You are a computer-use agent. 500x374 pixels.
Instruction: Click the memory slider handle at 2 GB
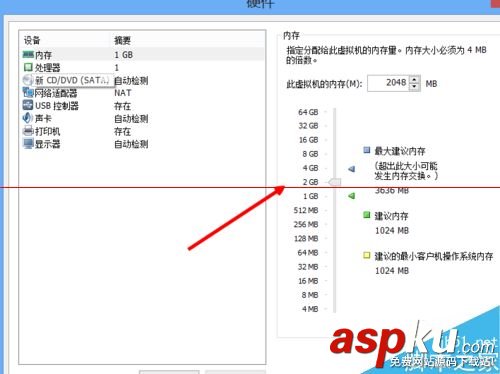tap(335, 182)
